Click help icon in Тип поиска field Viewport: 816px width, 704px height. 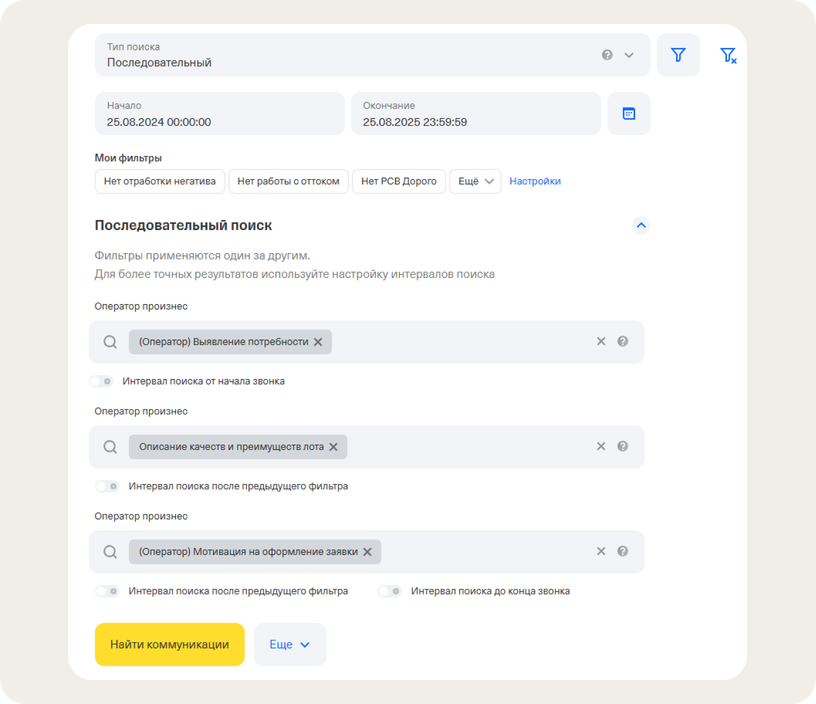(x=607, y=55)
